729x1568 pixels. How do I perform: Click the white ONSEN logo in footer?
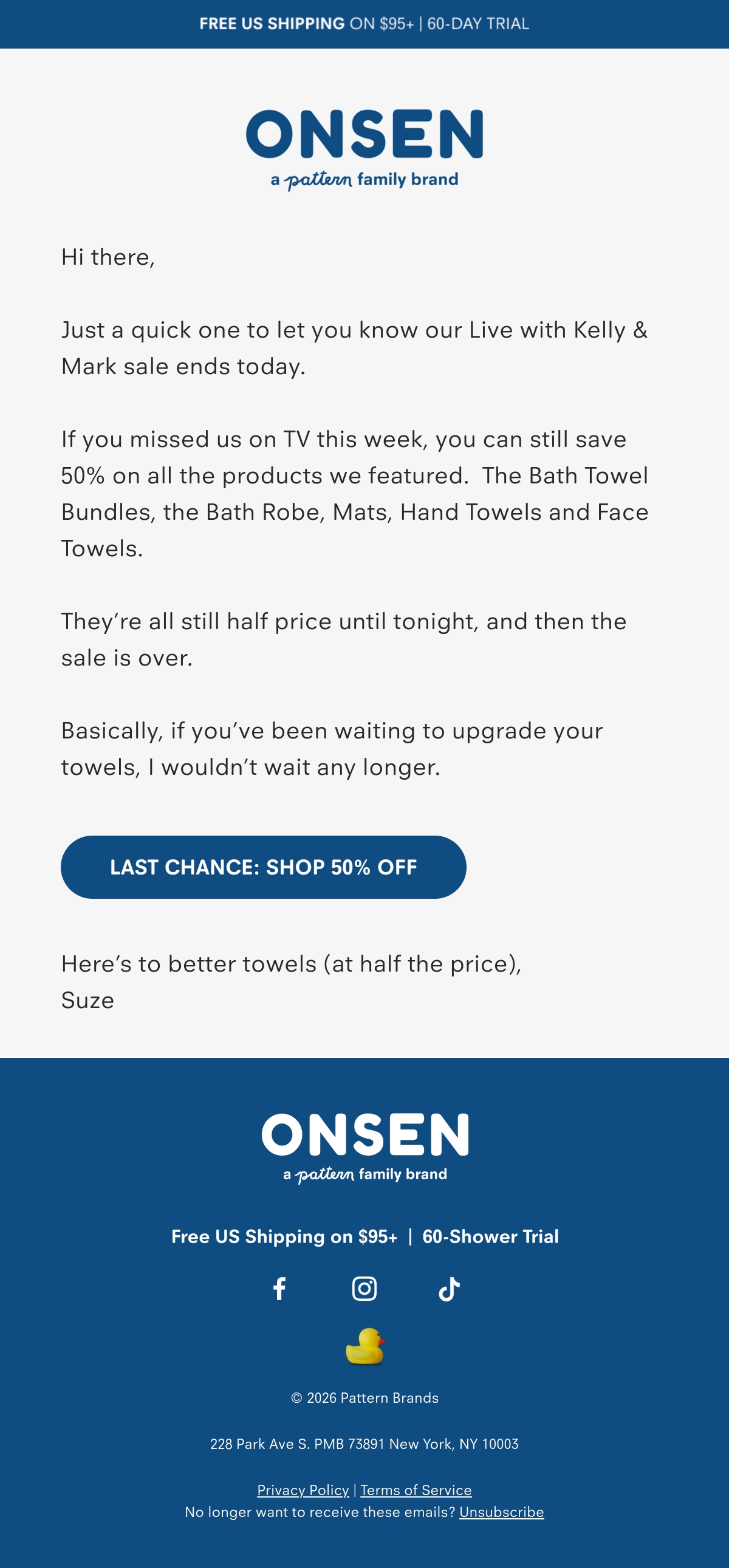coord(365,1134)
